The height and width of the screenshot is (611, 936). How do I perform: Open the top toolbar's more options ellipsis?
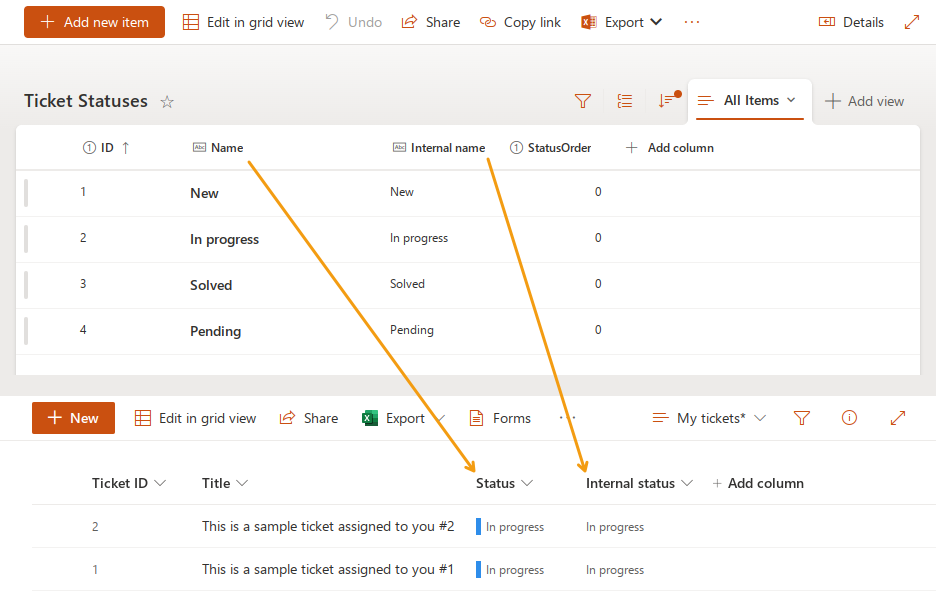click(x=692, y=22)
